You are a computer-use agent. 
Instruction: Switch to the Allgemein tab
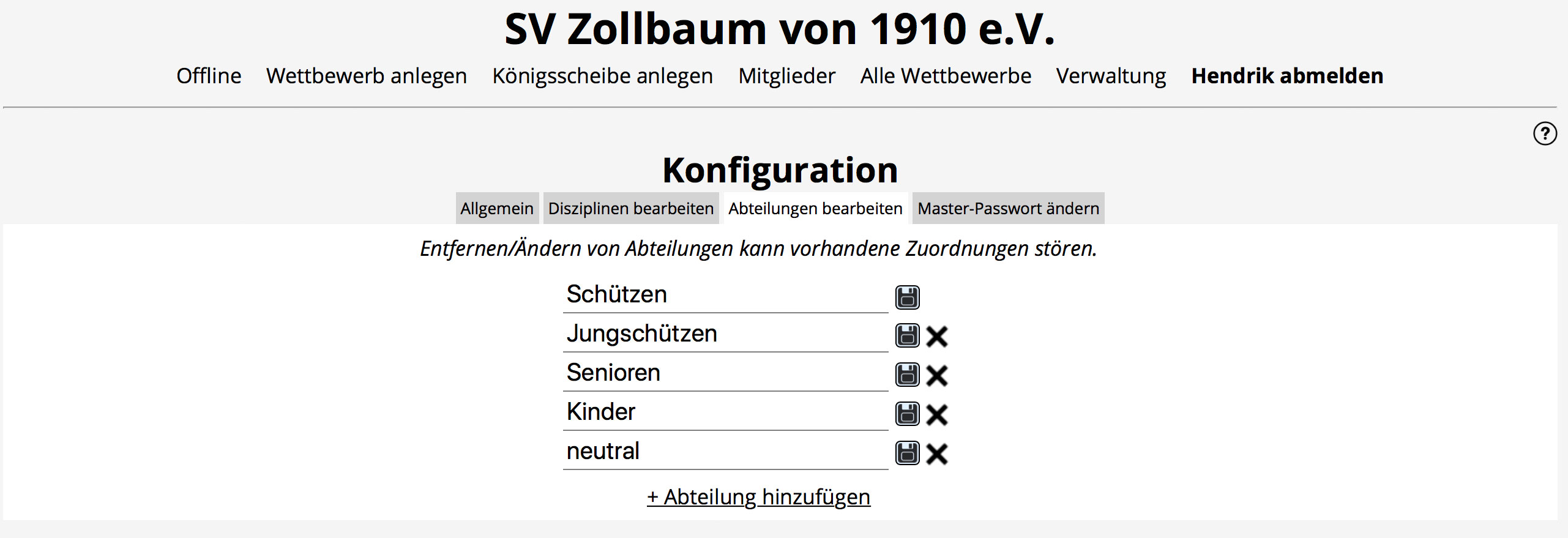click(496, 209)
